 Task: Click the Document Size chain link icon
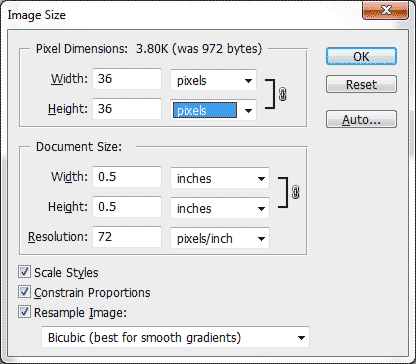point(295,192)
